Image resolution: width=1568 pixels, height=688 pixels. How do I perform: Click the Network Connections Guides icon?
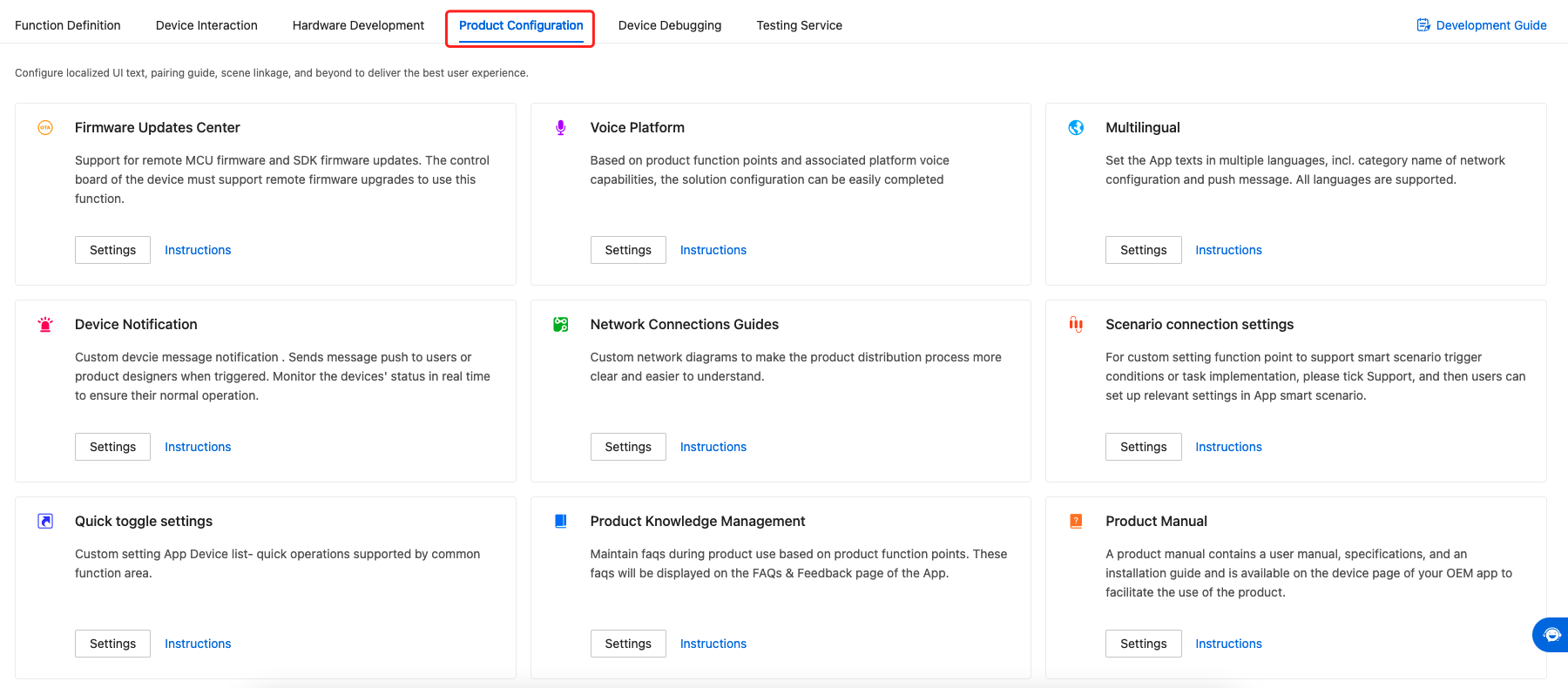[561, 325]
